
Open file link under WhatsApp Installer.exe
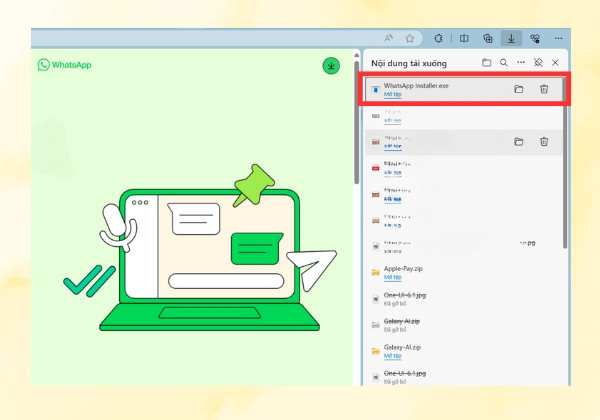click(393, 94)
